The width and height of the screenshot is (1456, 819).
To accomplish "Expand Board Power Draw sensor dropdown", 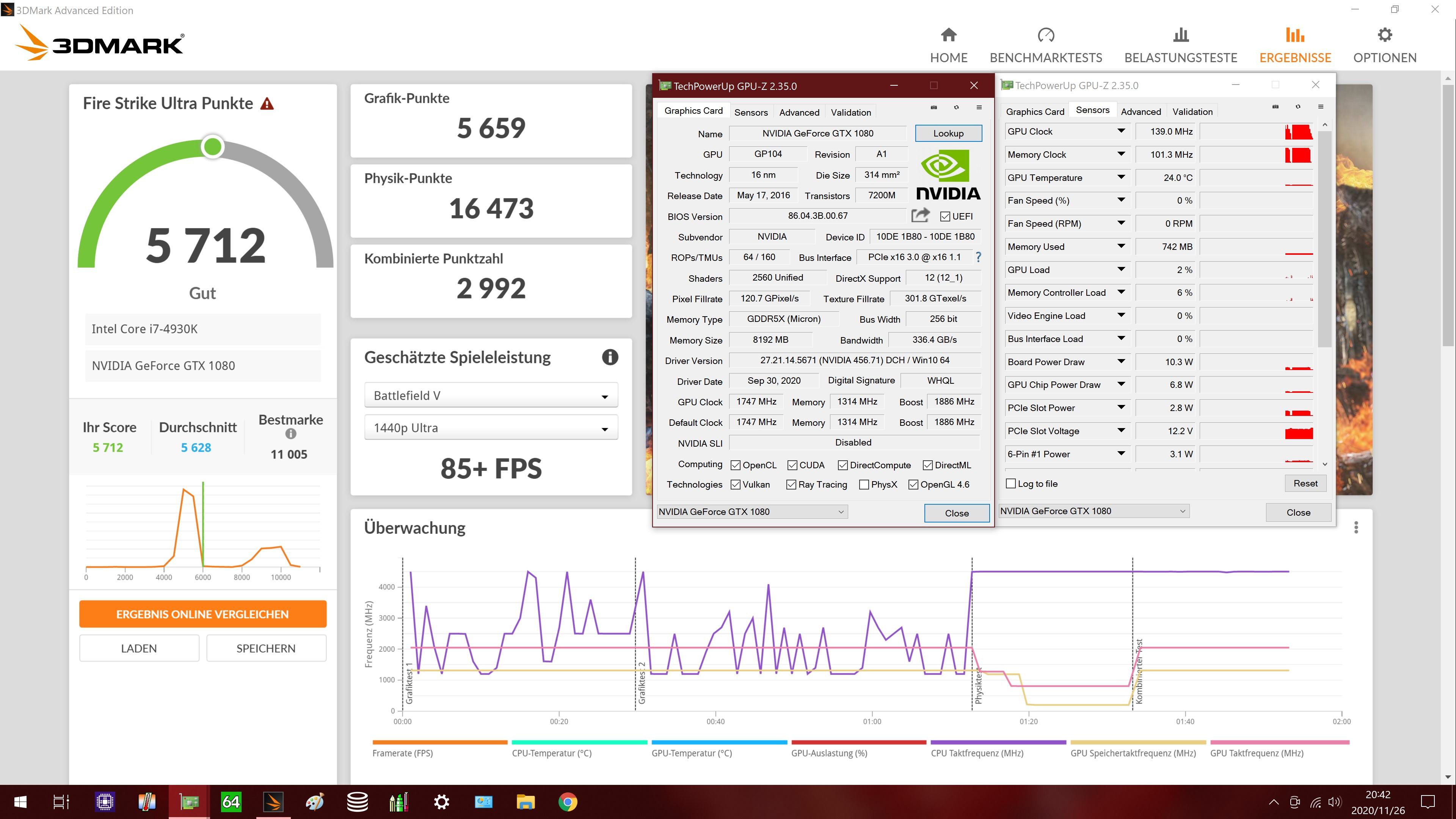I will click(1121, 362).
